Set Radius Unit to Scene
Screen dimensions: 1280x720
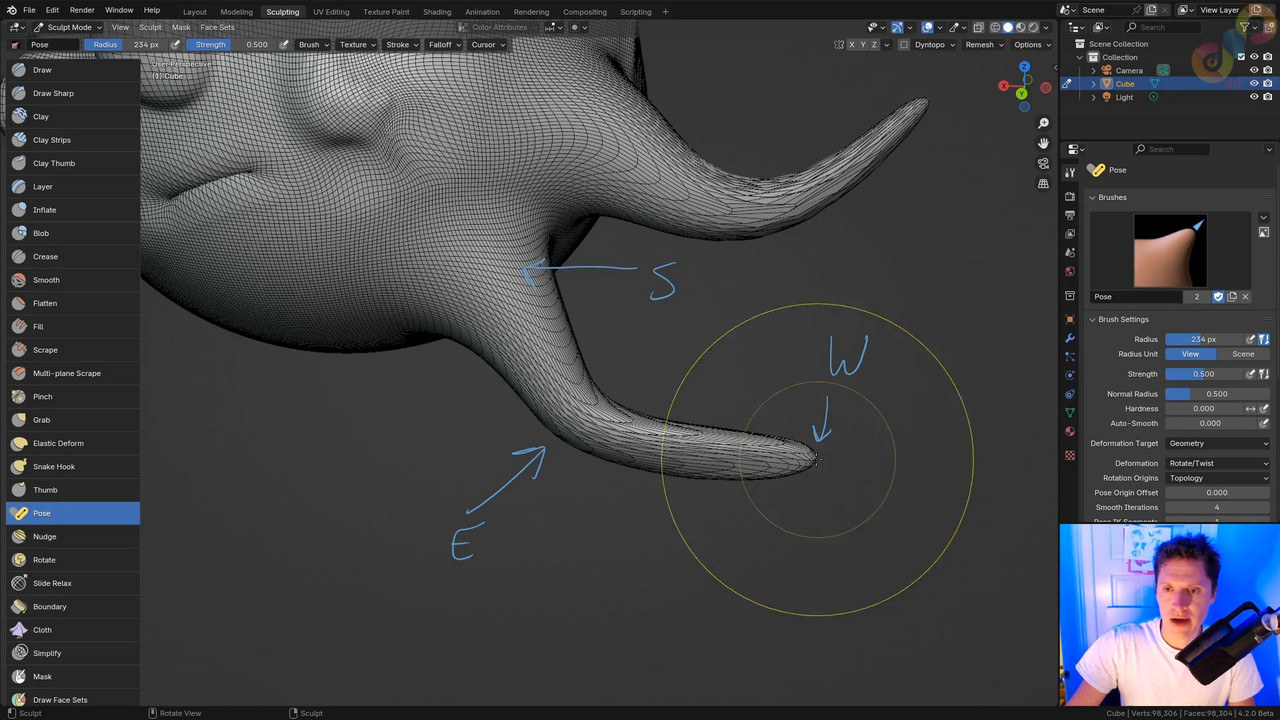pyautogui.click(x=1243, y=354)
